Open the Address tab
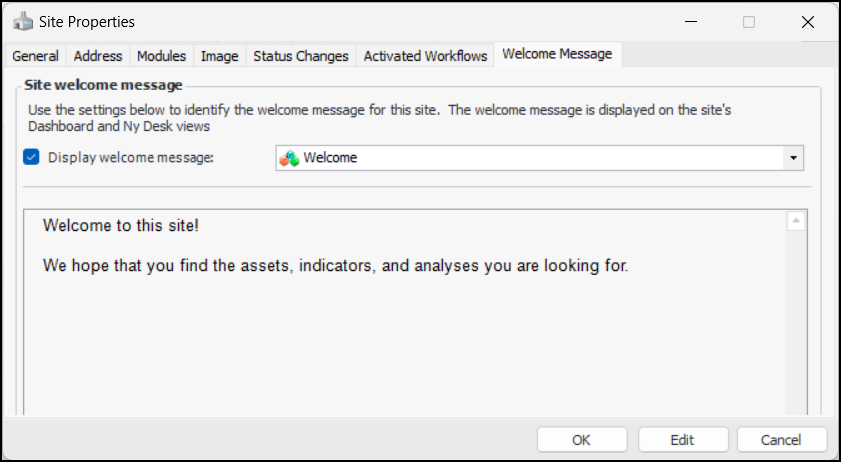 [98, 56]
